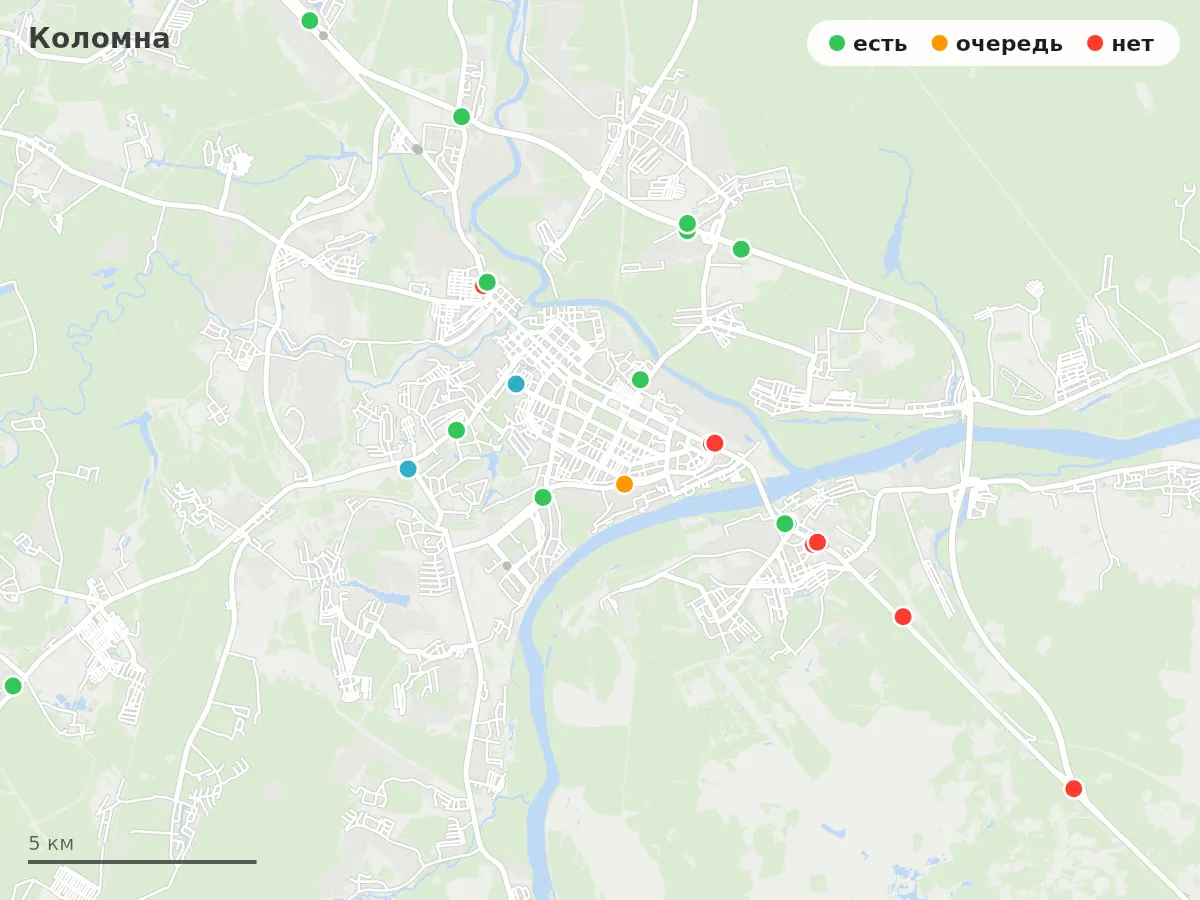Select the red marker on the city's eastern edge north of river
The image size is (1200, 900).
coord(714,443)
